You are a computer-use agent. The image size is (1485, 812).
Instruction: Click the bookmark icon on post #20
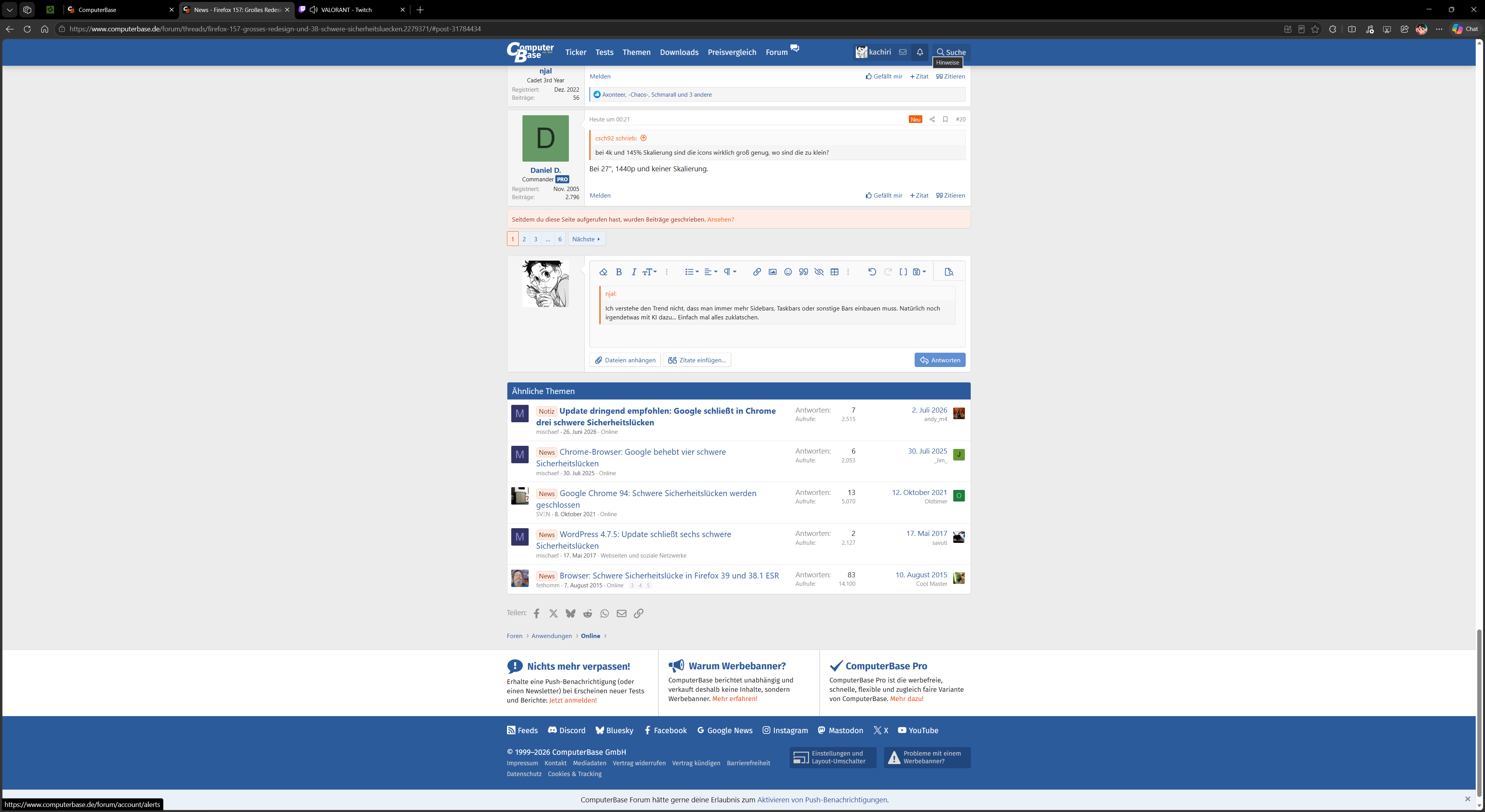point(946,119)
